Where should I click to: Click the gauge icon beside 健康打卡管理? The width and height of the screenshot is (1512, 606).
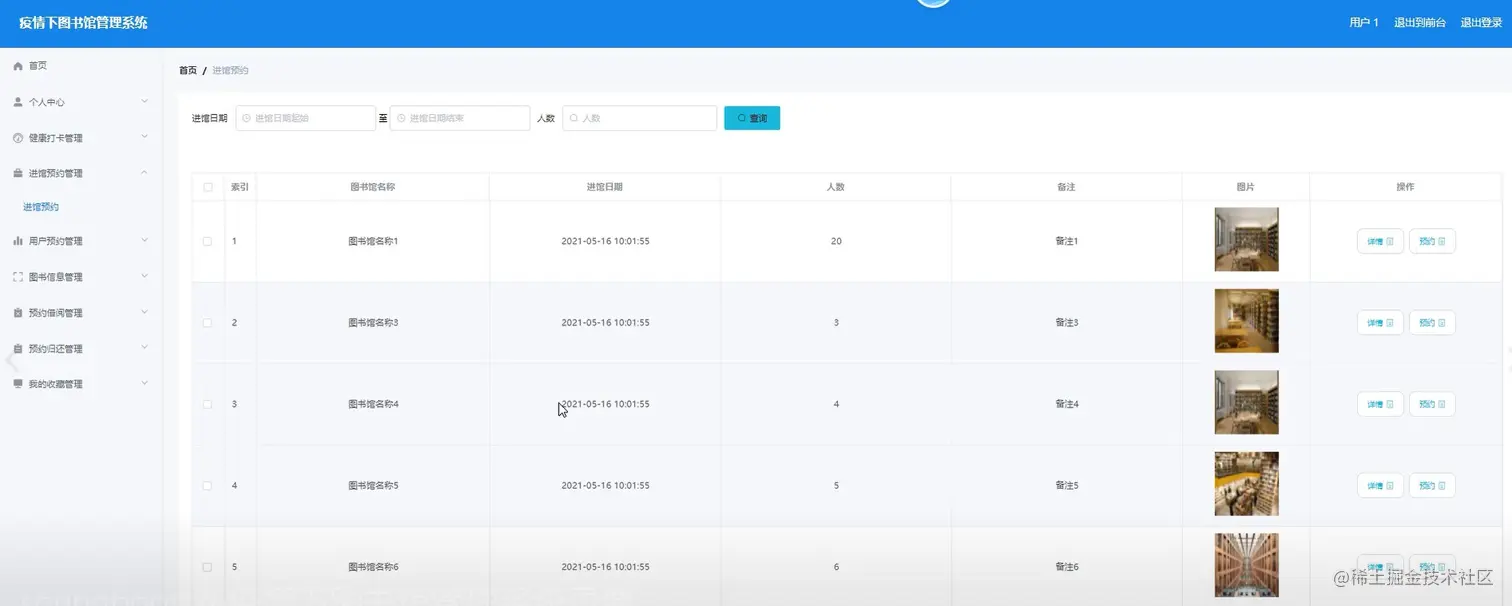[18, 138]
